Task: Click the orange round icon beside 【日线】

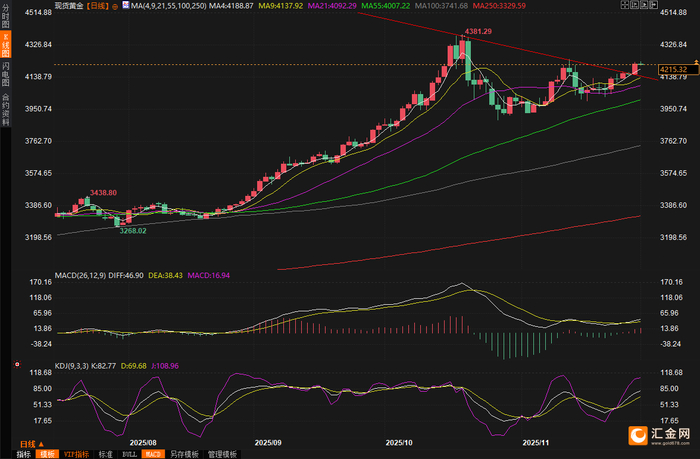Action: [115, 6]
